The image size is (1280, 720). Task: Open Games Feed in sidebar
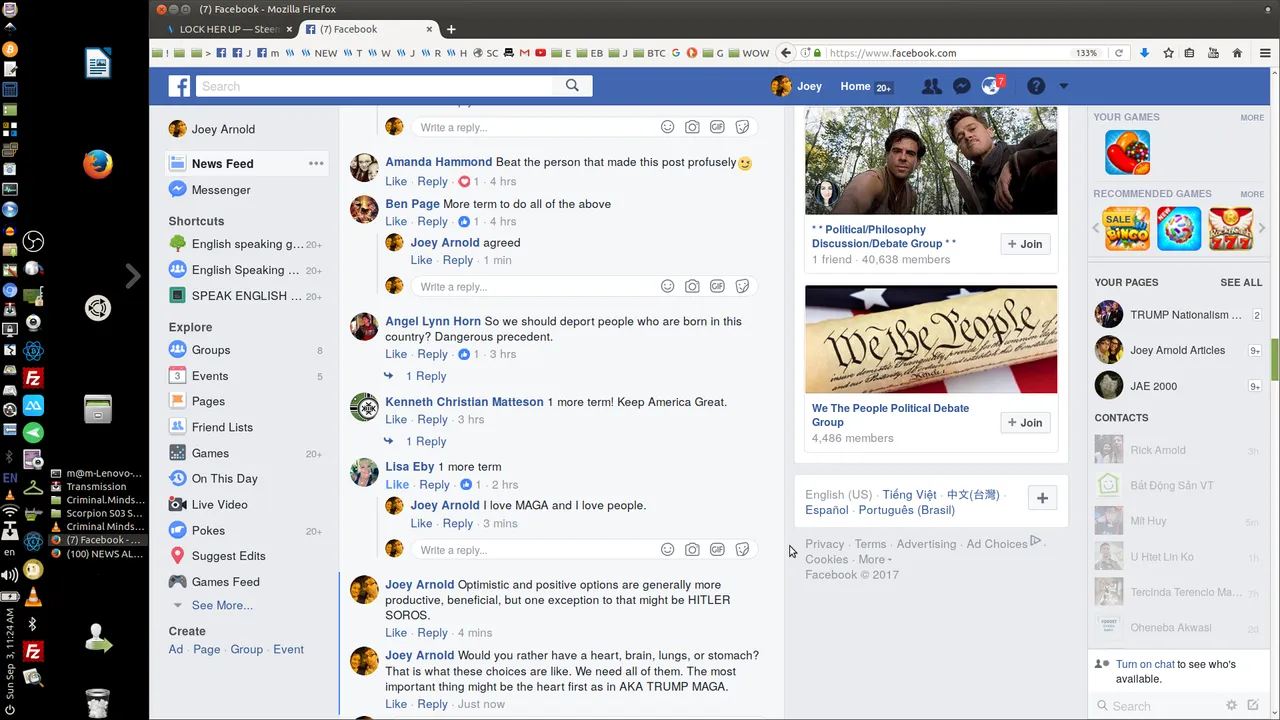point(225,582)
